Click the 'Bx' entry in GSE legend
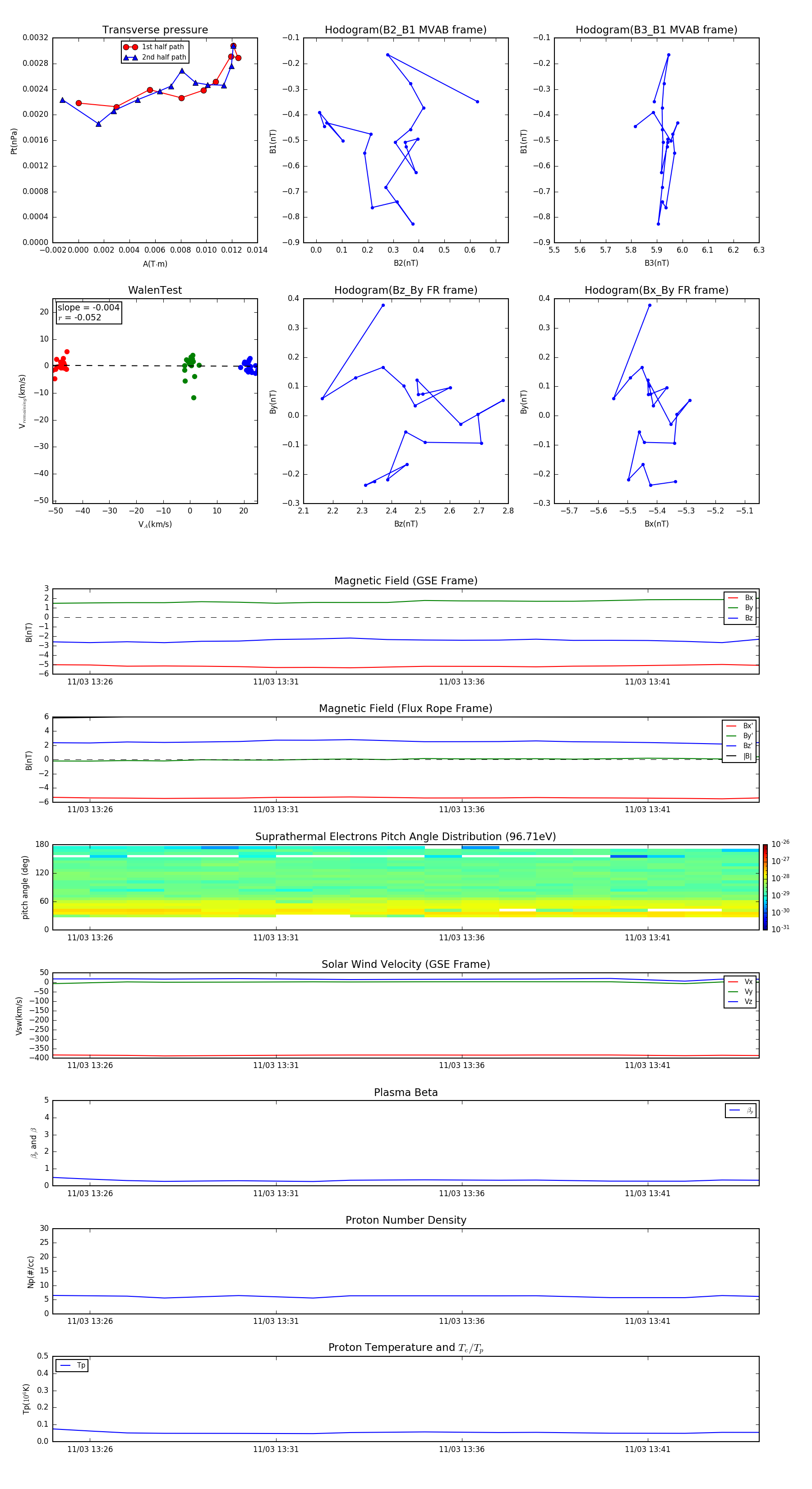 [741, 598]
